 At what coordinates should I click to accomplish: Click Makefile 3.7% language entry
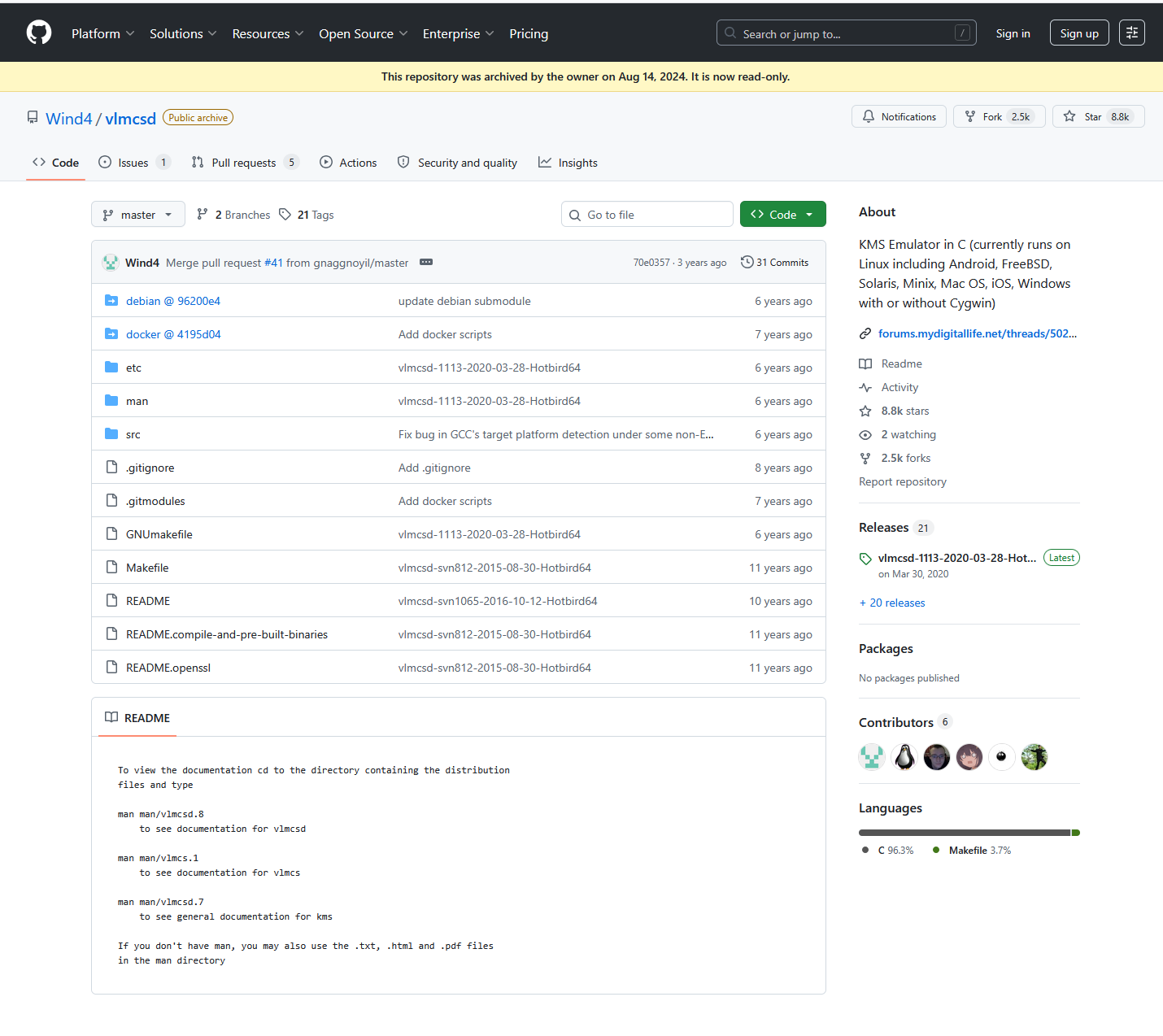[x=972, y=850]
